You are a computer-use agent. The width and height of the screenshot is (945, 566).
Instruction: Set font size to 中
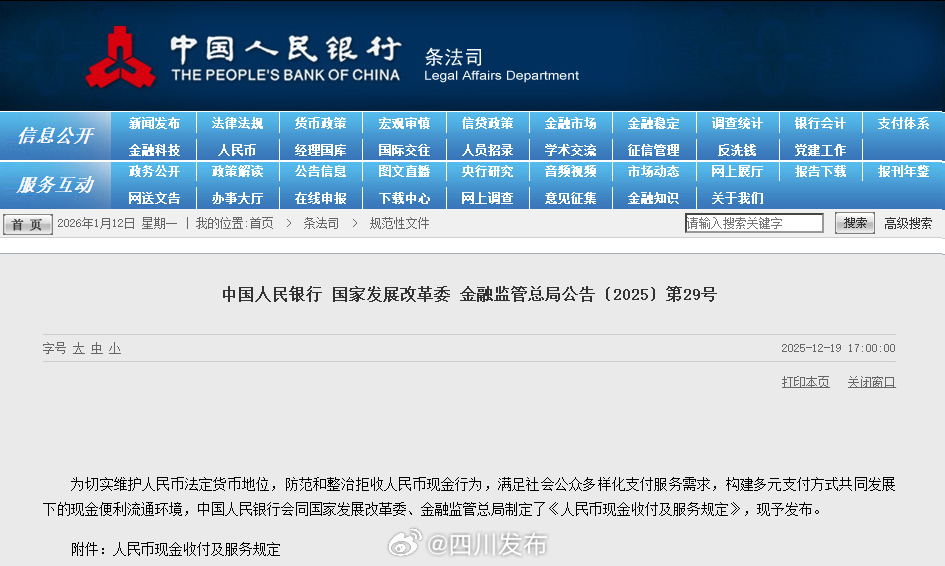pos(96,348)
